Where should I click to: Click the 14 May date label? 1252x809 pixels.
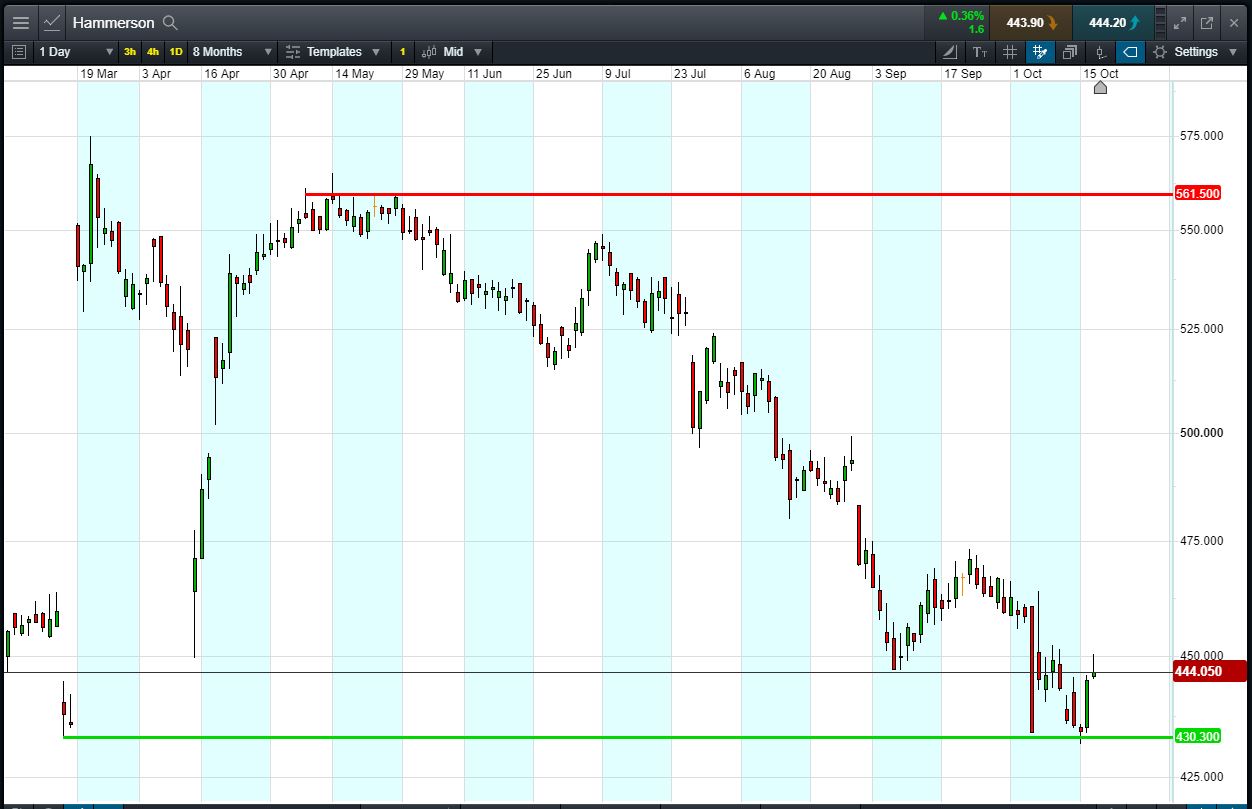point(355,74)
